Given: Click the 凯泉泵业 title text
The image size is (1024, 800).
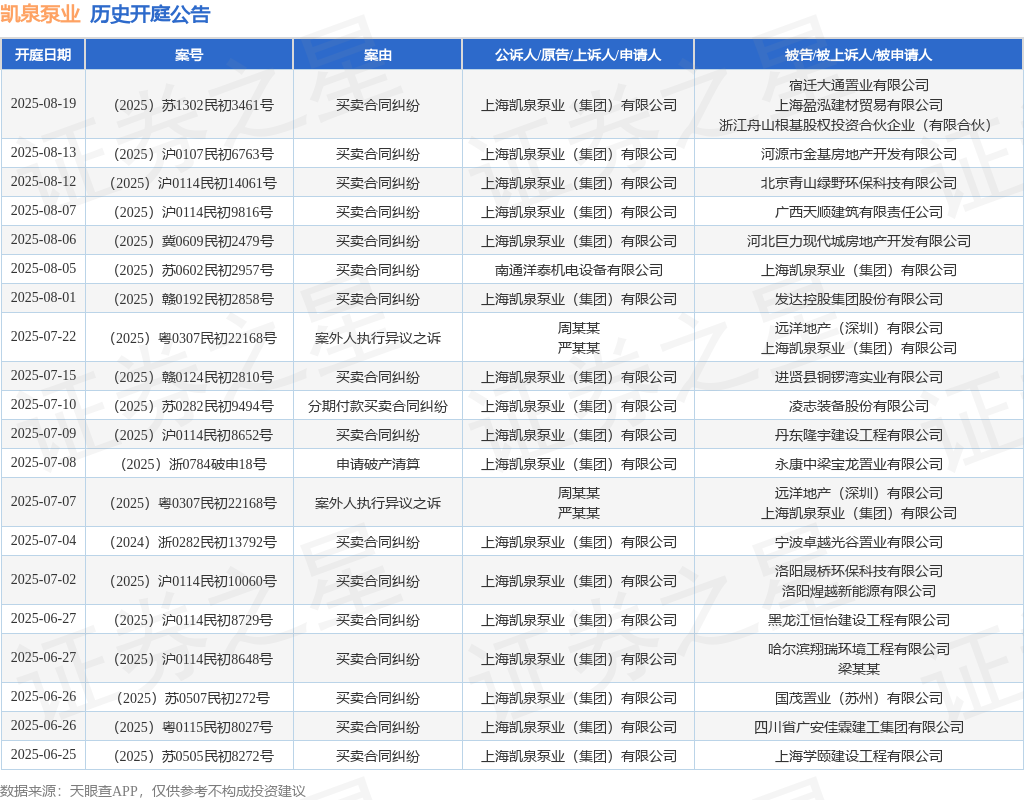Looking at the screenshot, I should [x=40, y=14].
